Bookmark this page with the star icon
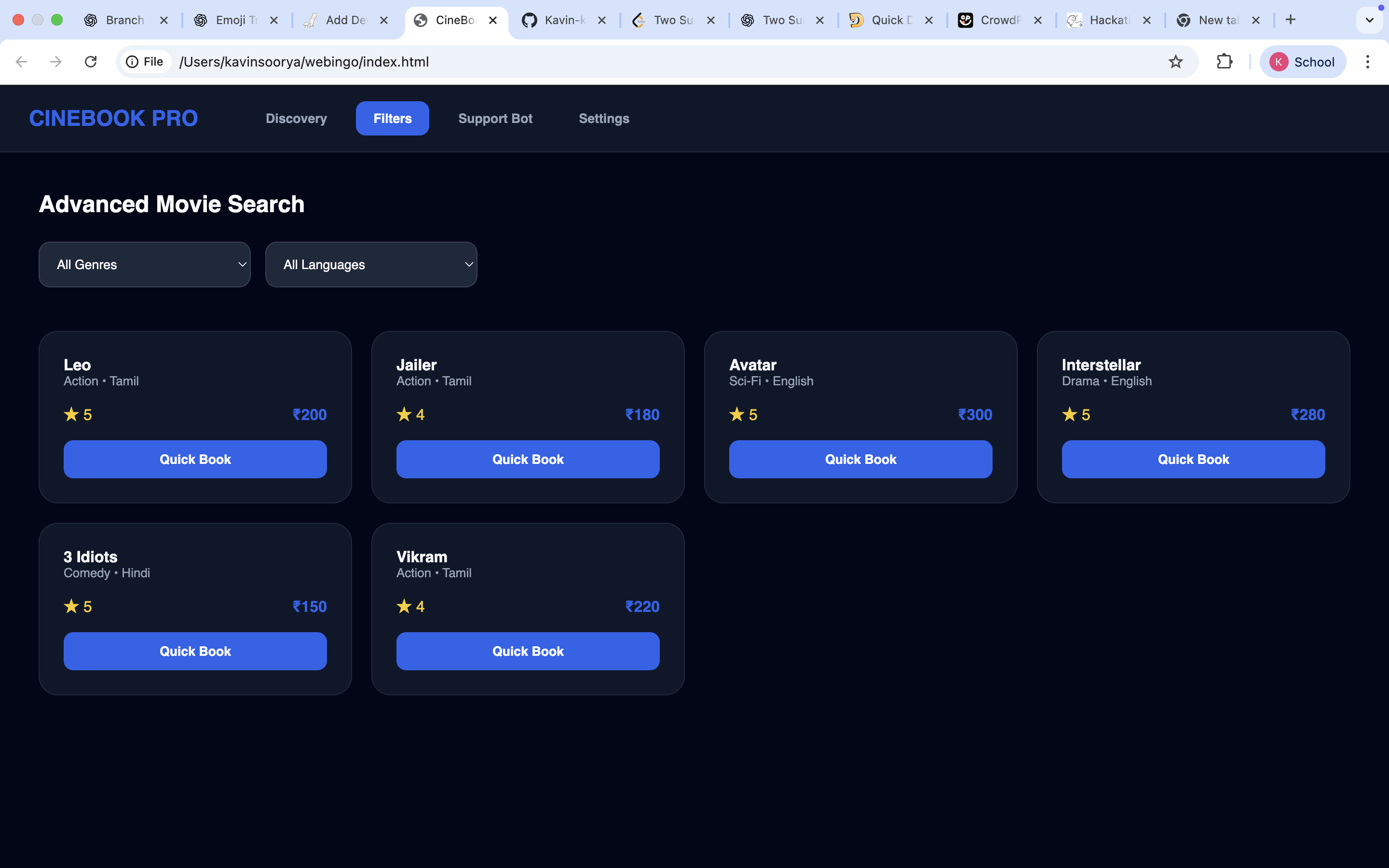 pyautogui.click(x=1175, y=61)
